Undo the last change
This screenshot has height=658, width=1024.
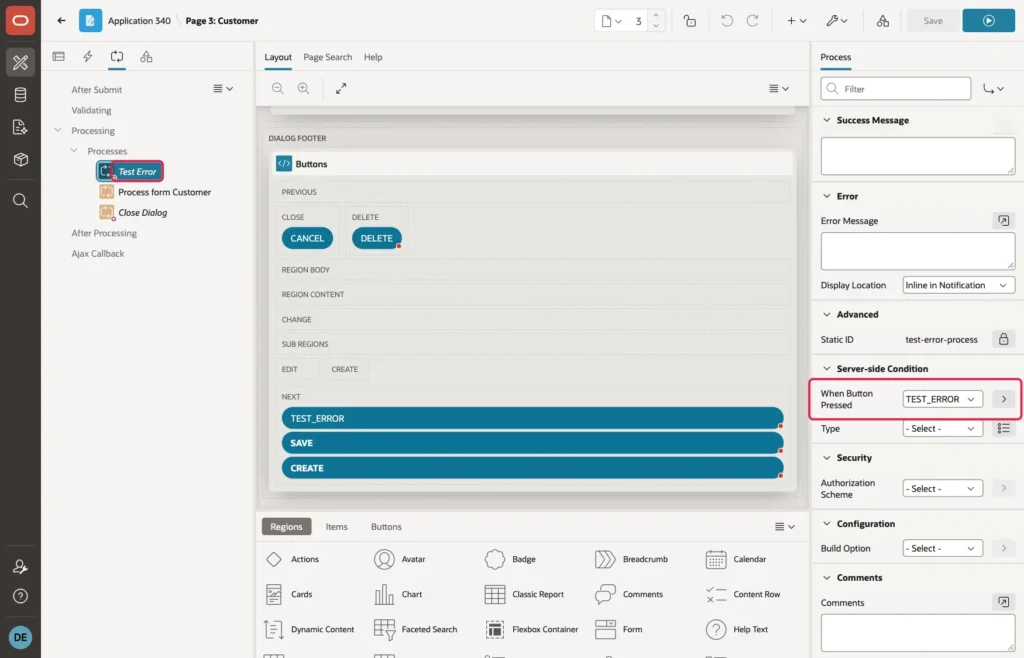[x=726, y=21]
